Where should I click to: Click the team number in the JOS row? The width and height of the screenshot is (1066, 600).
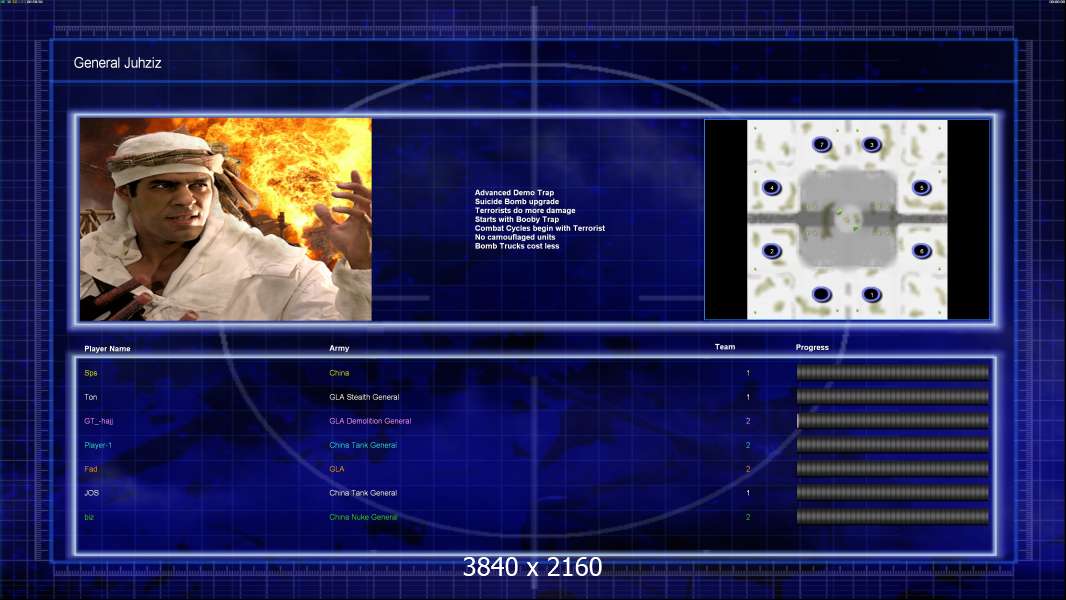748,493
